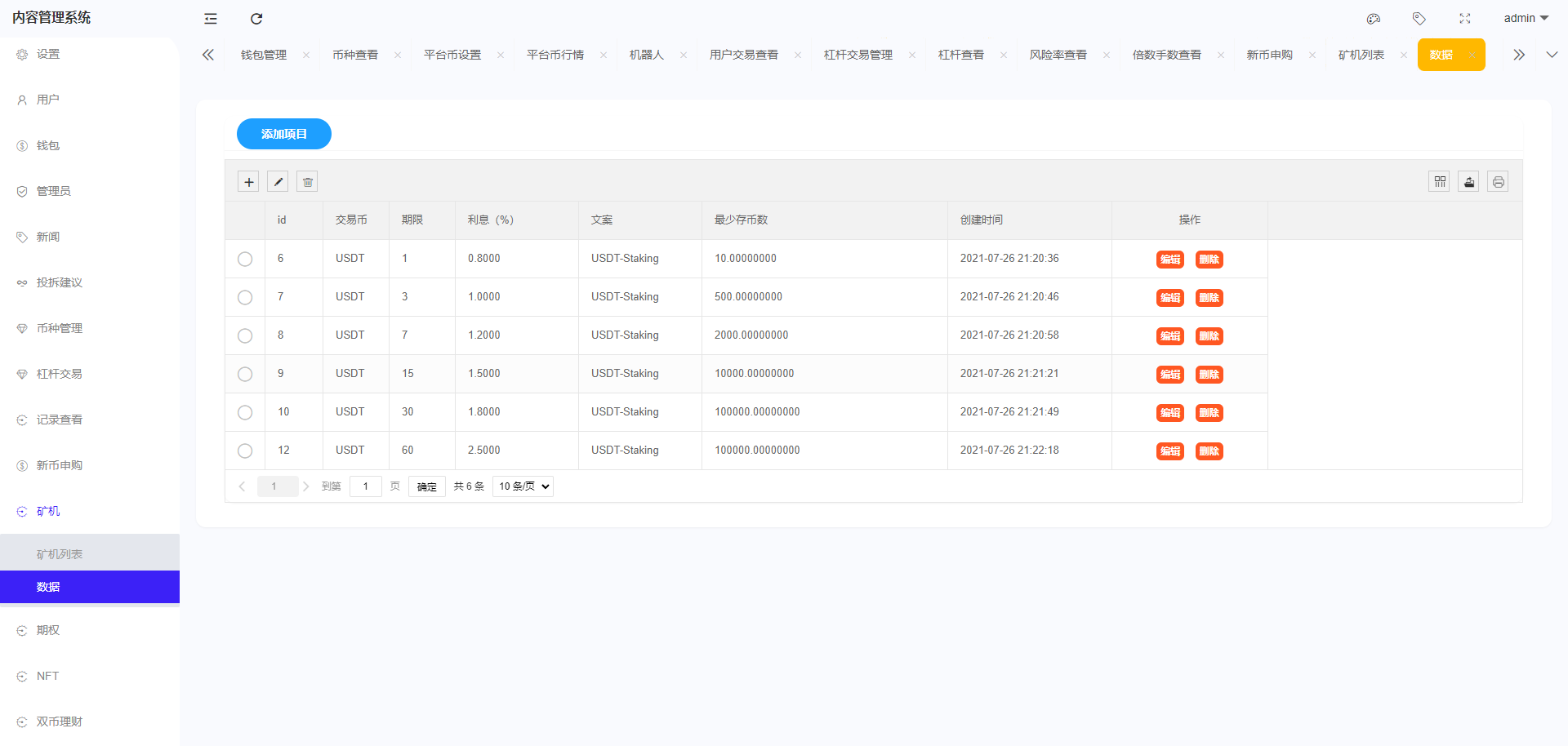
Task: Click the print icon above the table
Action: tap(1498, 181)
